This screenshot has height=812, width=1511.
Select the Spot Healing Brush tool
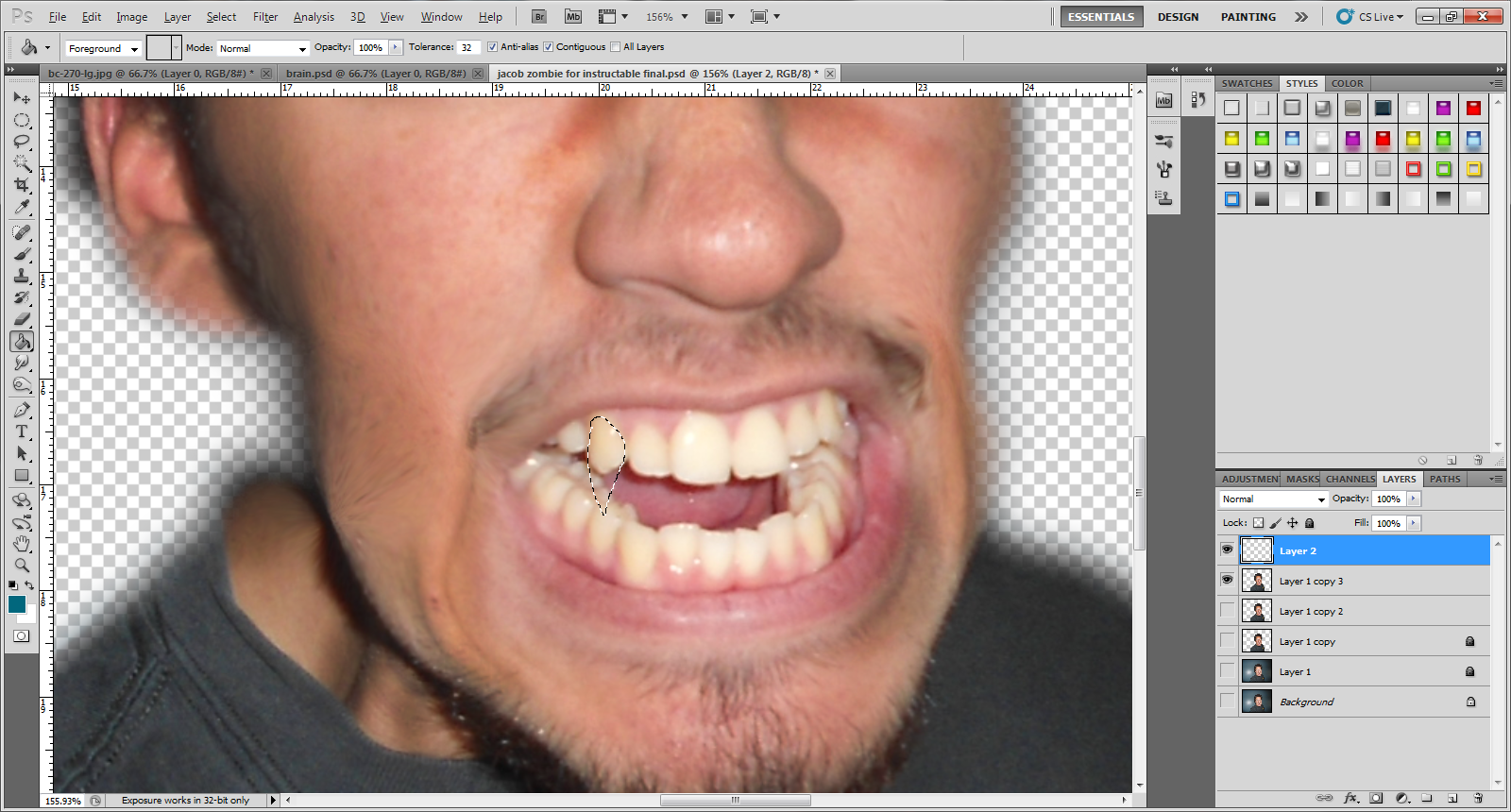[x=22, y=232]
